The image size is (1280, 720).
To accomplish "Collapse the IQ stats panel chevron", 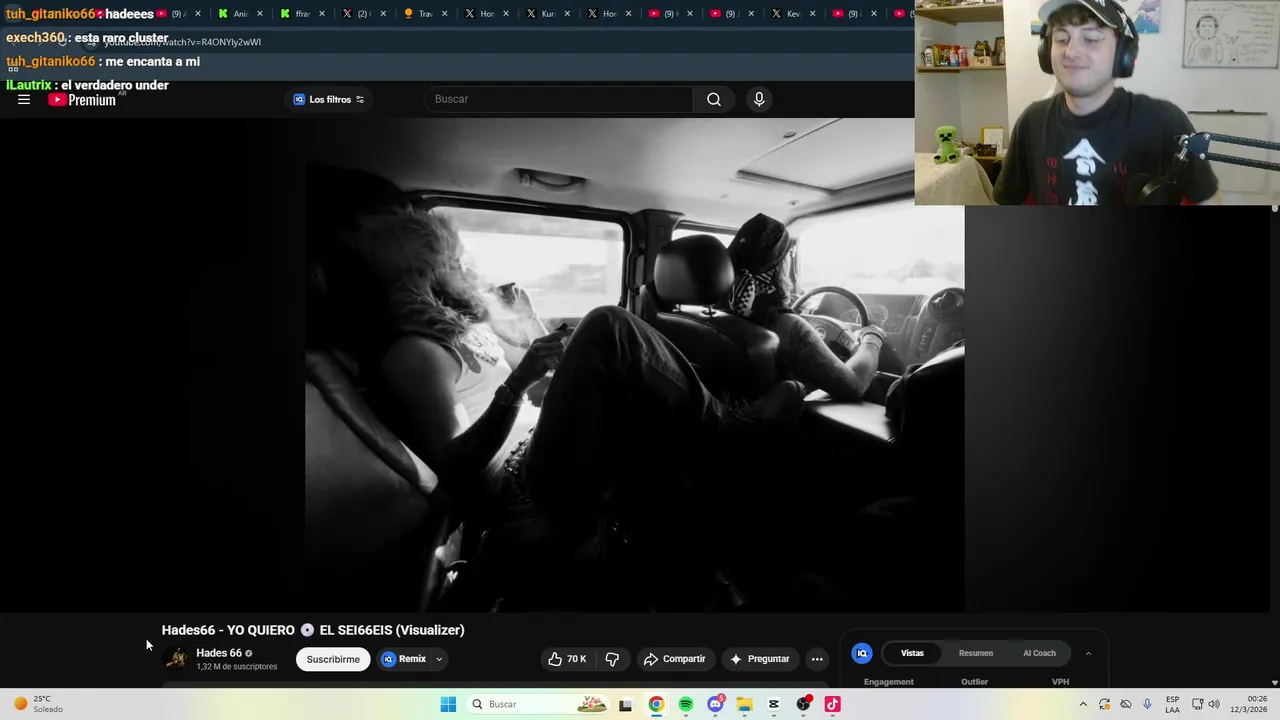I will [x=1088, y=653].
